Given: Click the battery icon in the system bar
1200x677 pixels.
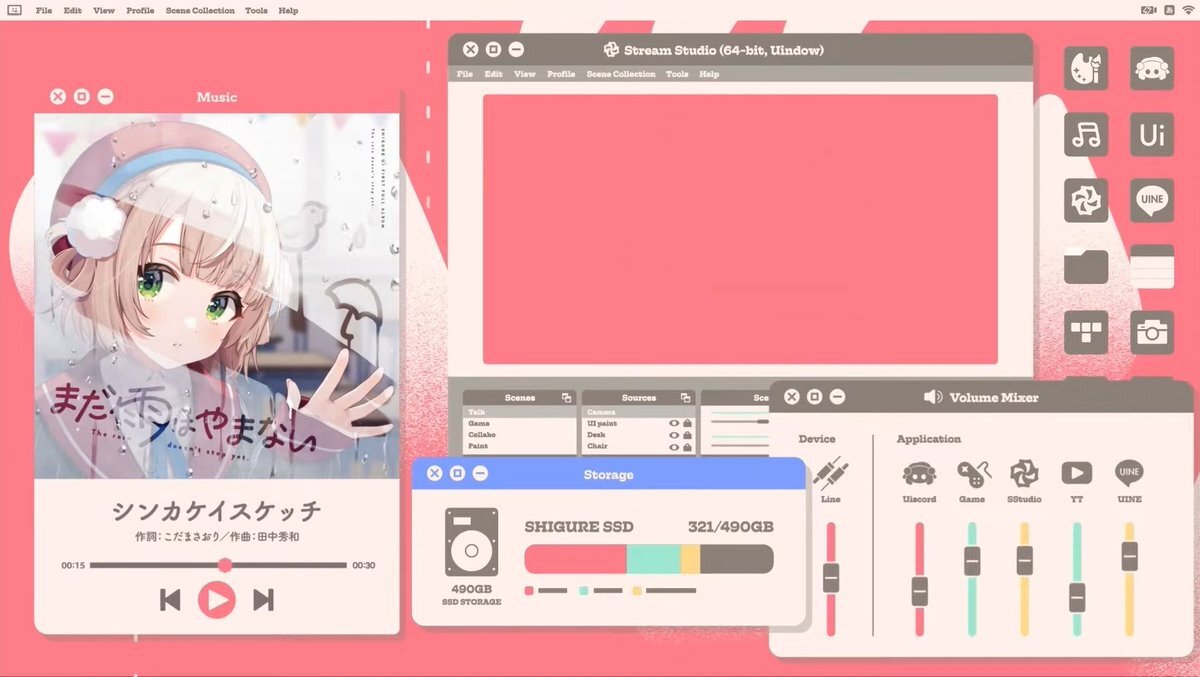Looking at the screenshot, I should coord(1149,10).
